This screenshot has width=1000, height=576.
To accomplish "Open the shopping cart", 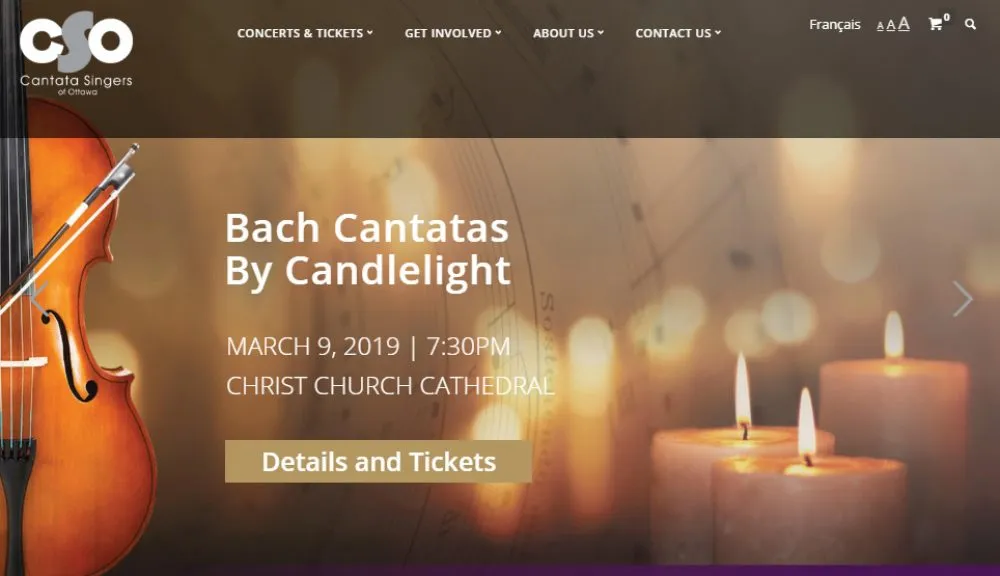I will 935,25.
